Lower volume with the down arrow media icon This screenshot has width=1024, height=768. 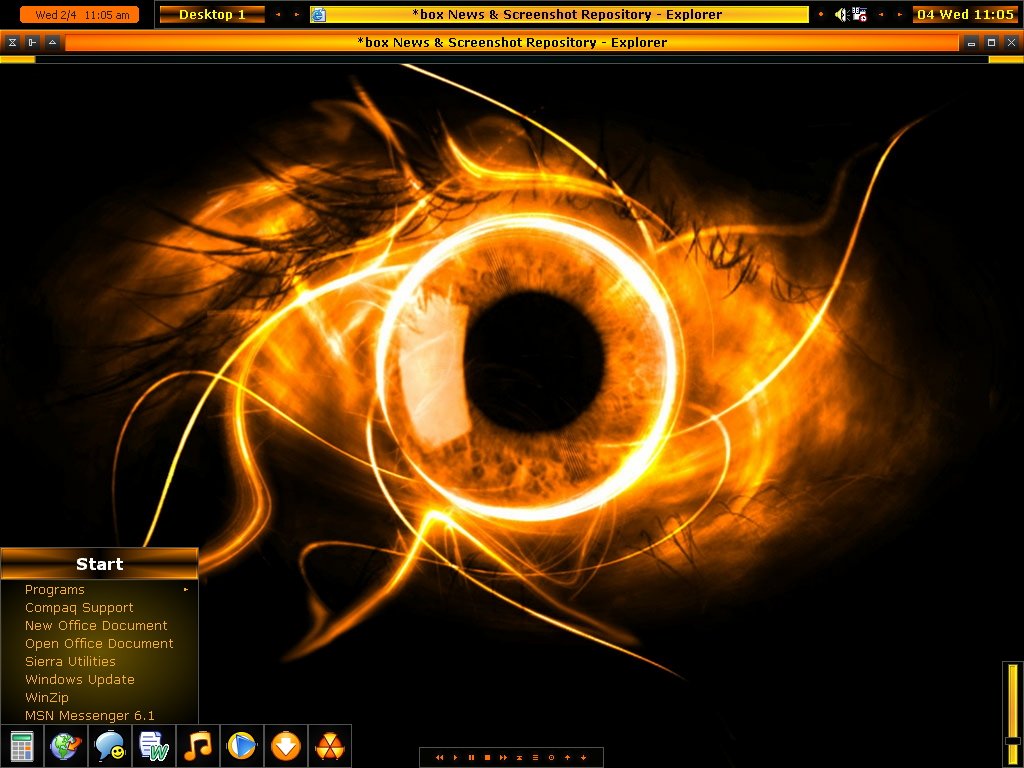point(583,758)
